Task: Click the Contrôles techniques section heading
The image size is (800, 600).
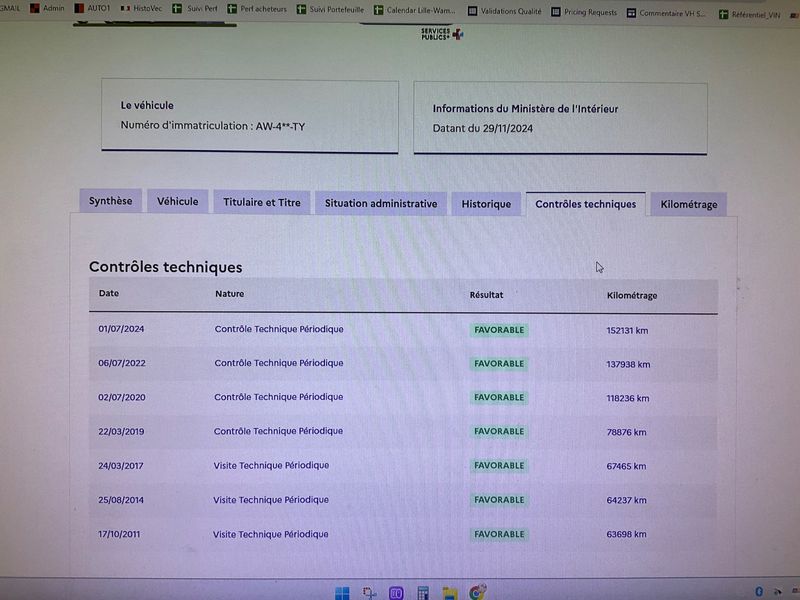Action: pyautogui.click(x=165, y=267)
